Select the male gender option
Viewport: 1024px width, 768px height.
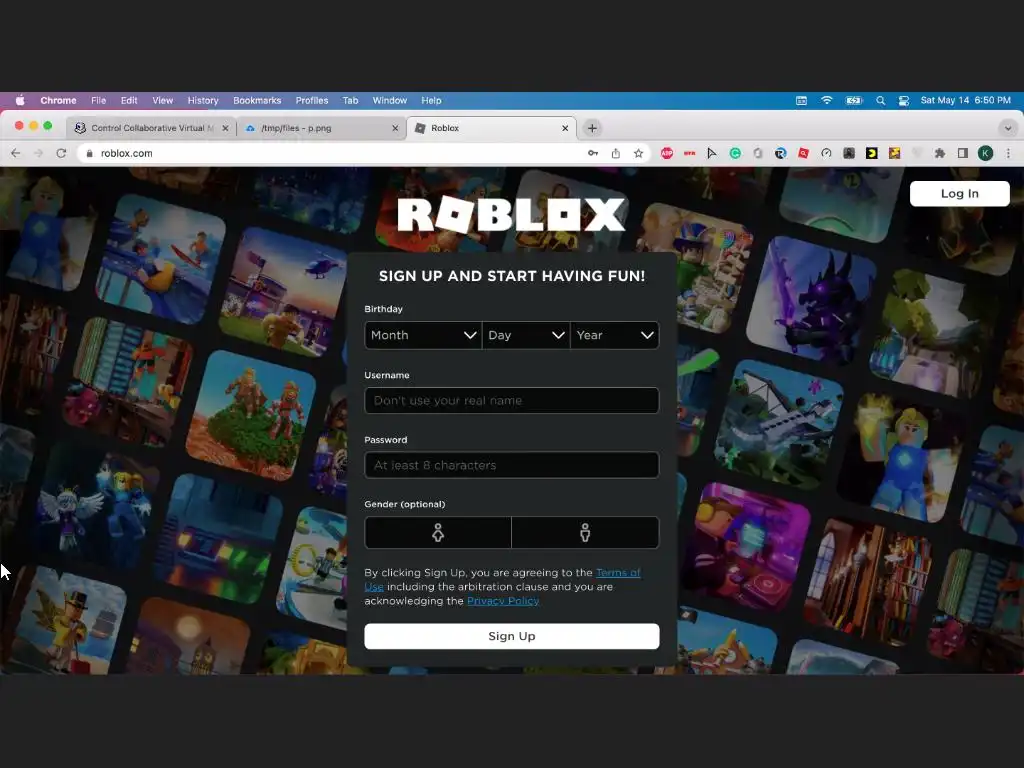pyautogui.click(x=585, y=532)
